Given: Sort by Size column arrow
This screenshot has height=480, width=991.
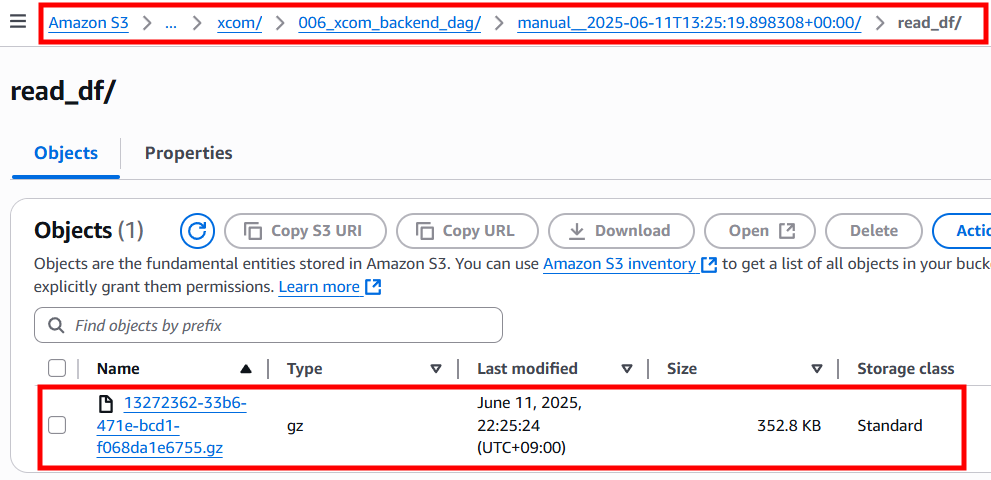Looking at the screenshot, I should pyautogui.click(x=817, y=369).
